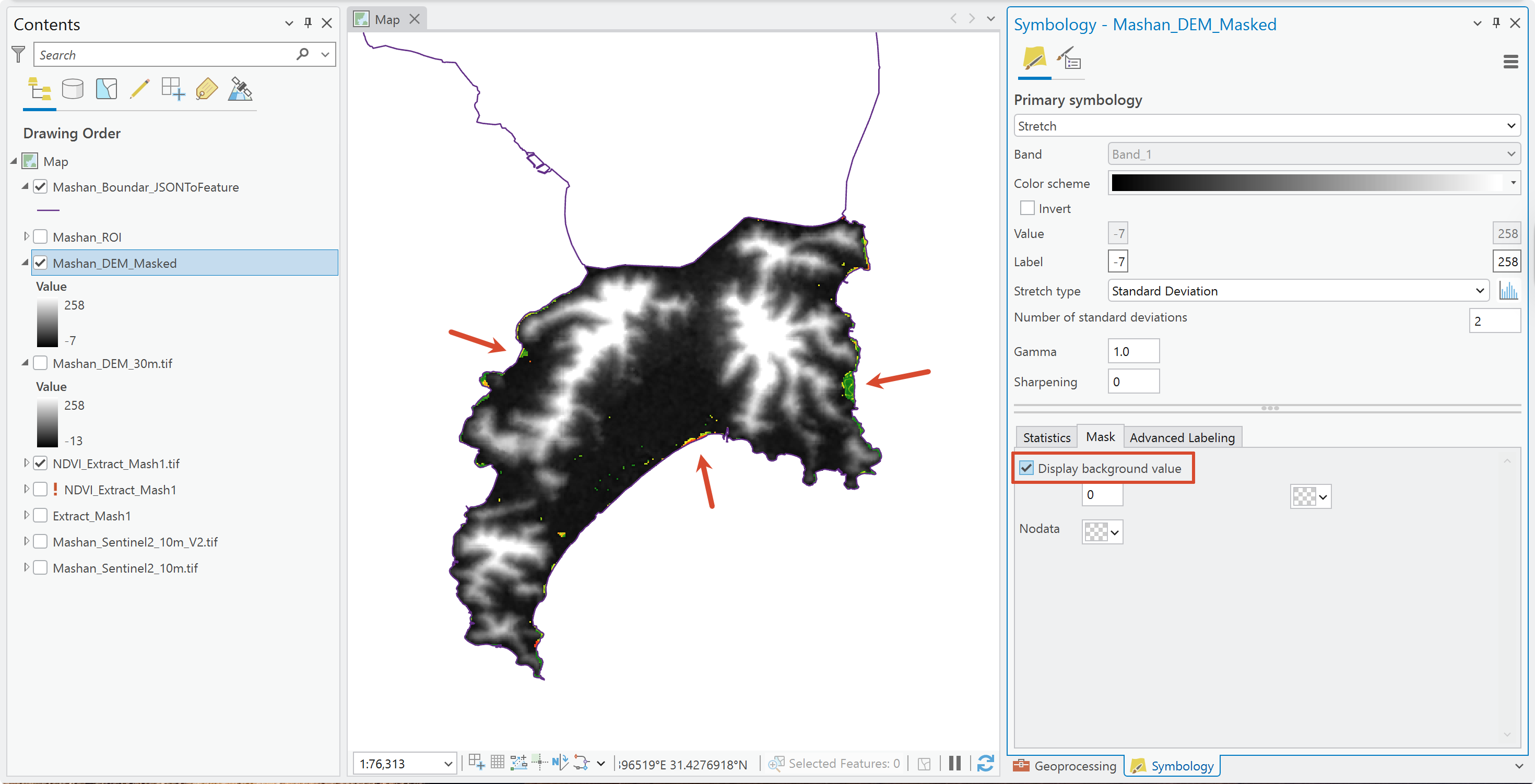Turn on the Mashan_ROI layer

click(41, 237)
